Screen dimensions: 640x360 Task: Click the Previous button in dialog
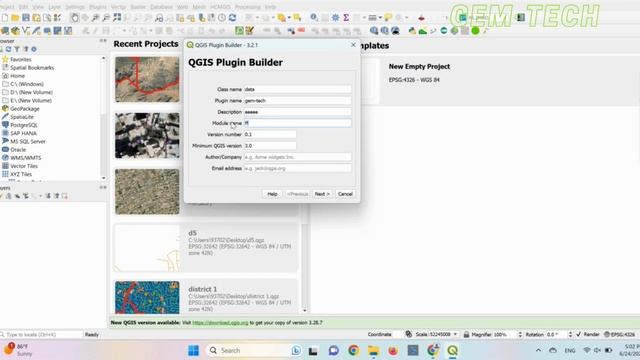tap(297, 194)
